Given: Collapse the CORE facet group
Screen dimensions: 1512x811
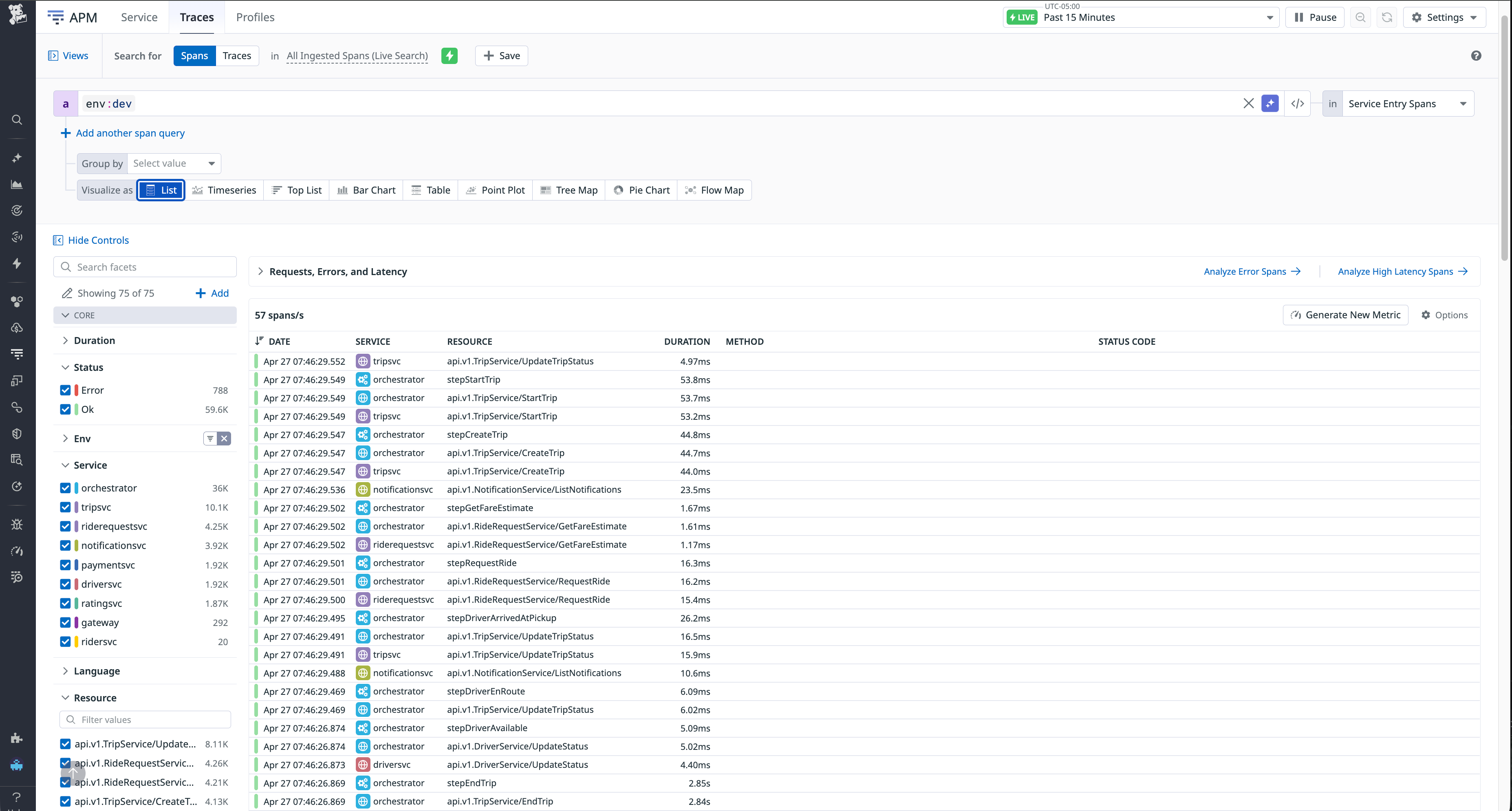Looking at the screenshot, I should click(x=145, y=315).
